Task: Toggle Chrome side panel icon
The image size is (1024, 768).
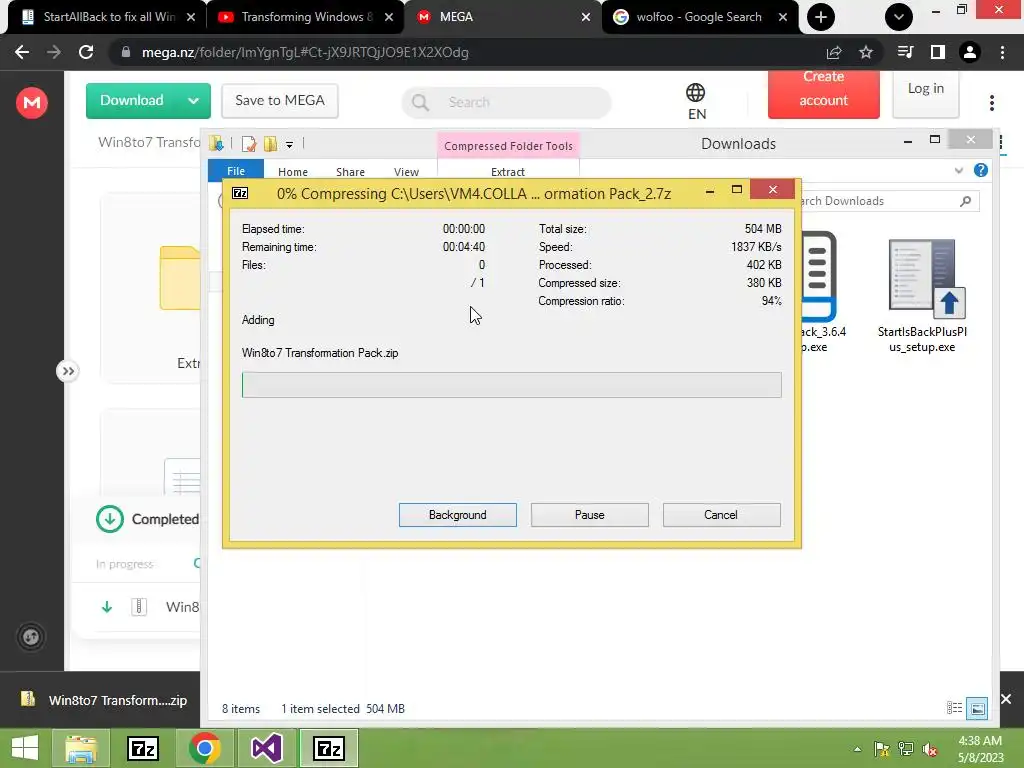Action: (x=938, y=52)
